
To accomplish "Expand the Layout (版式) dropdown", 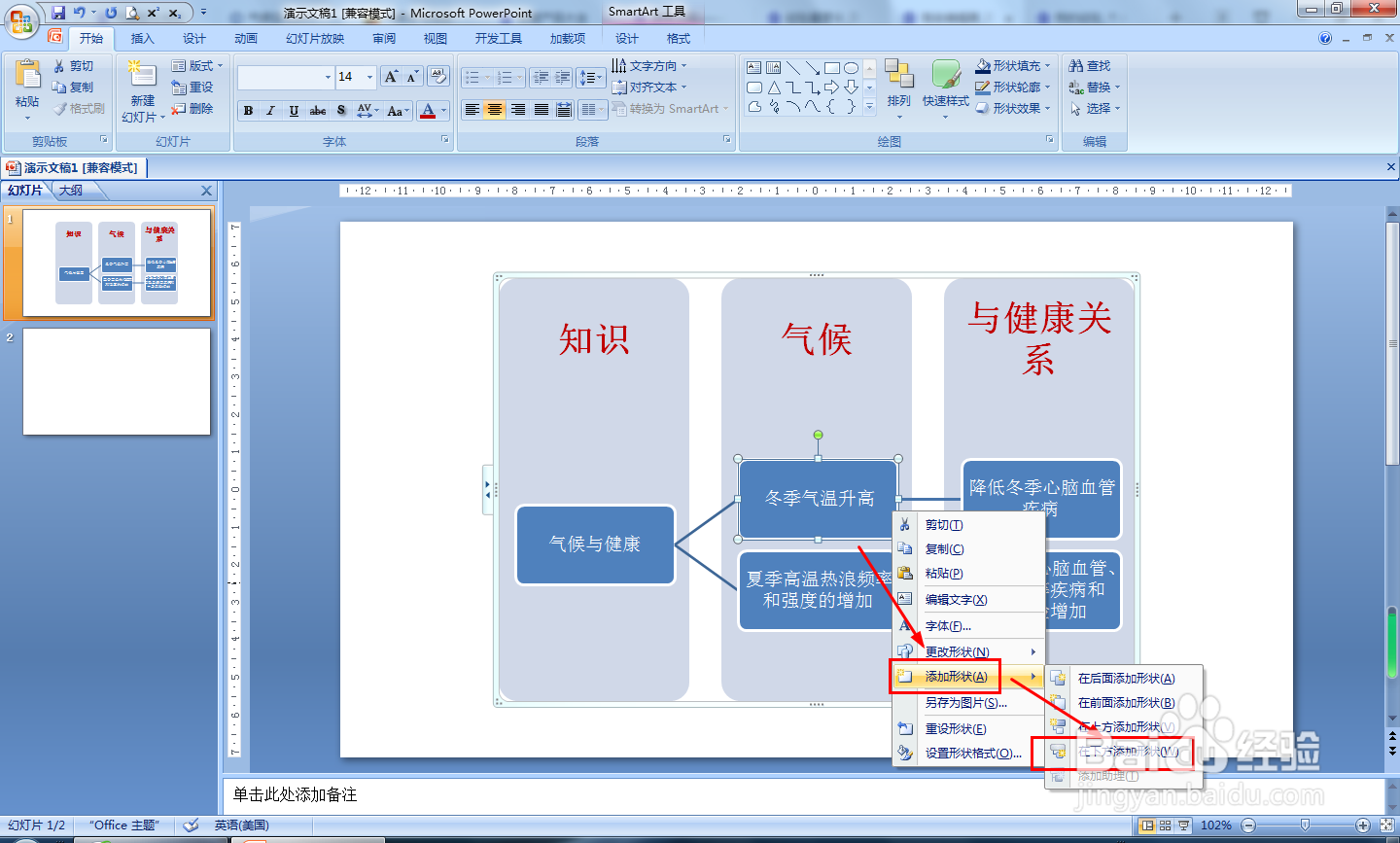I will 197,66.
